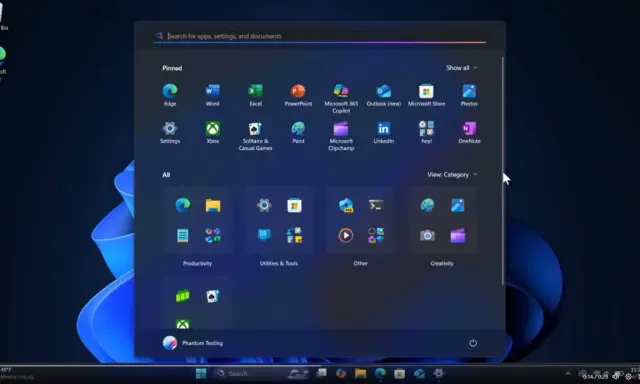
Task: Open Microsoft Store in Utilities & Tools
Action: (294, 205)
